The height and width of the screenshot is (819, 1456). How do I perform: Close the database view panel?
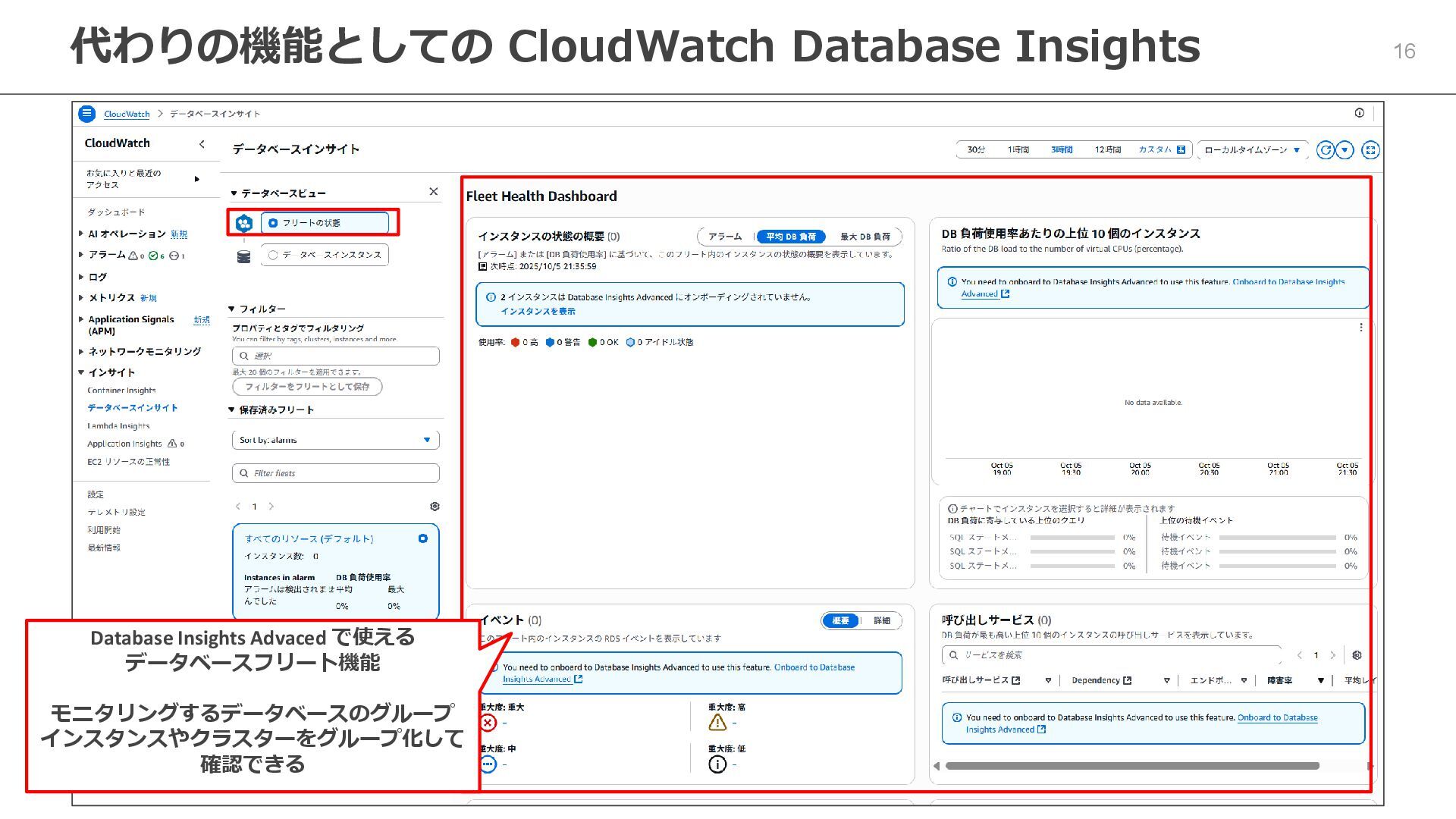click(433, 192)
